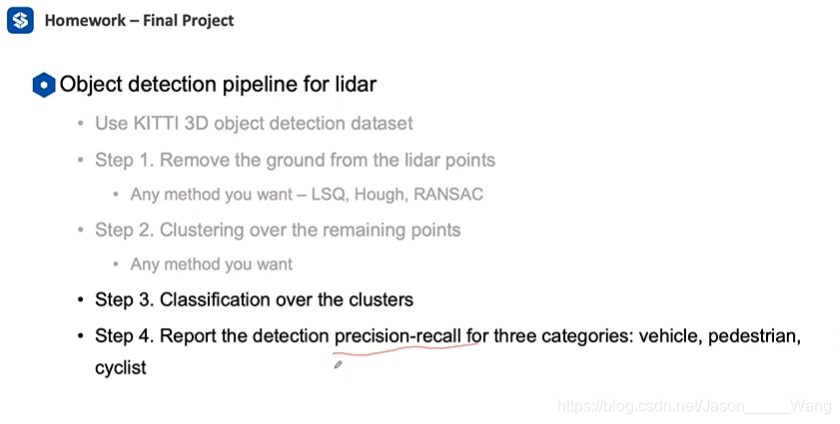Screen dimensions: 840x424
Task: Click the LSQ, Hough, RANSAC sub-bullet
Action: [x=307, y=194]
